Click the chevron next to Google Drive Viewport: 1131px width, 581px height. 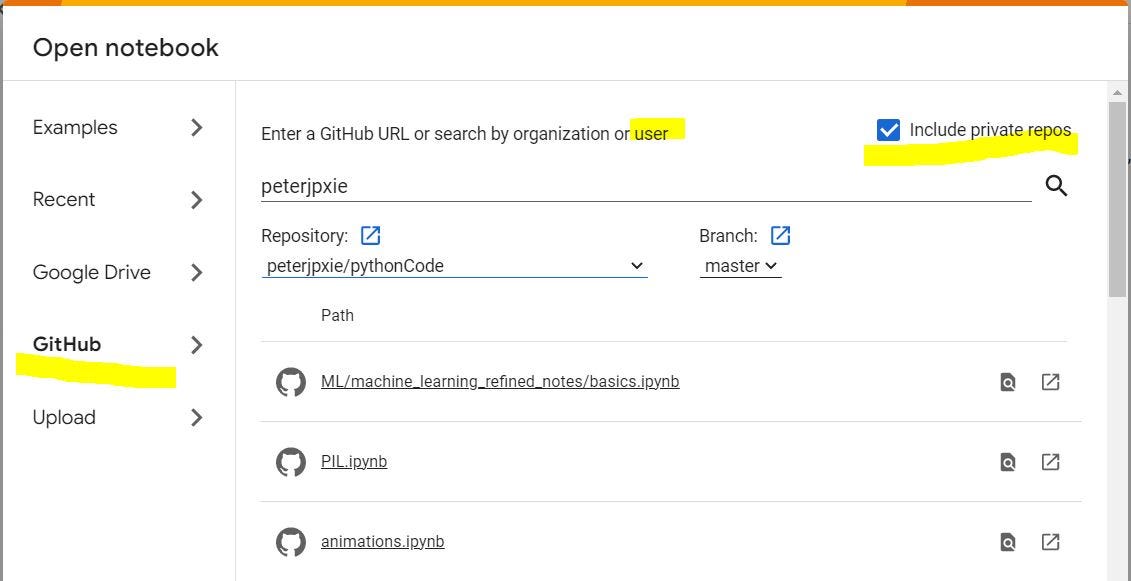[x=196, y=273]
